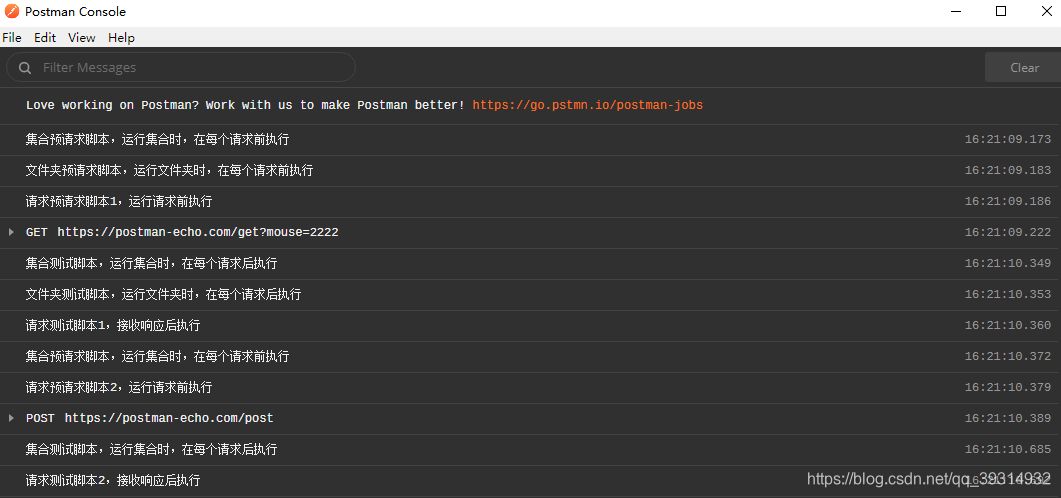Click timestamp 16:21:10.360
The image size is (1061, 498).
[1008, 325]
